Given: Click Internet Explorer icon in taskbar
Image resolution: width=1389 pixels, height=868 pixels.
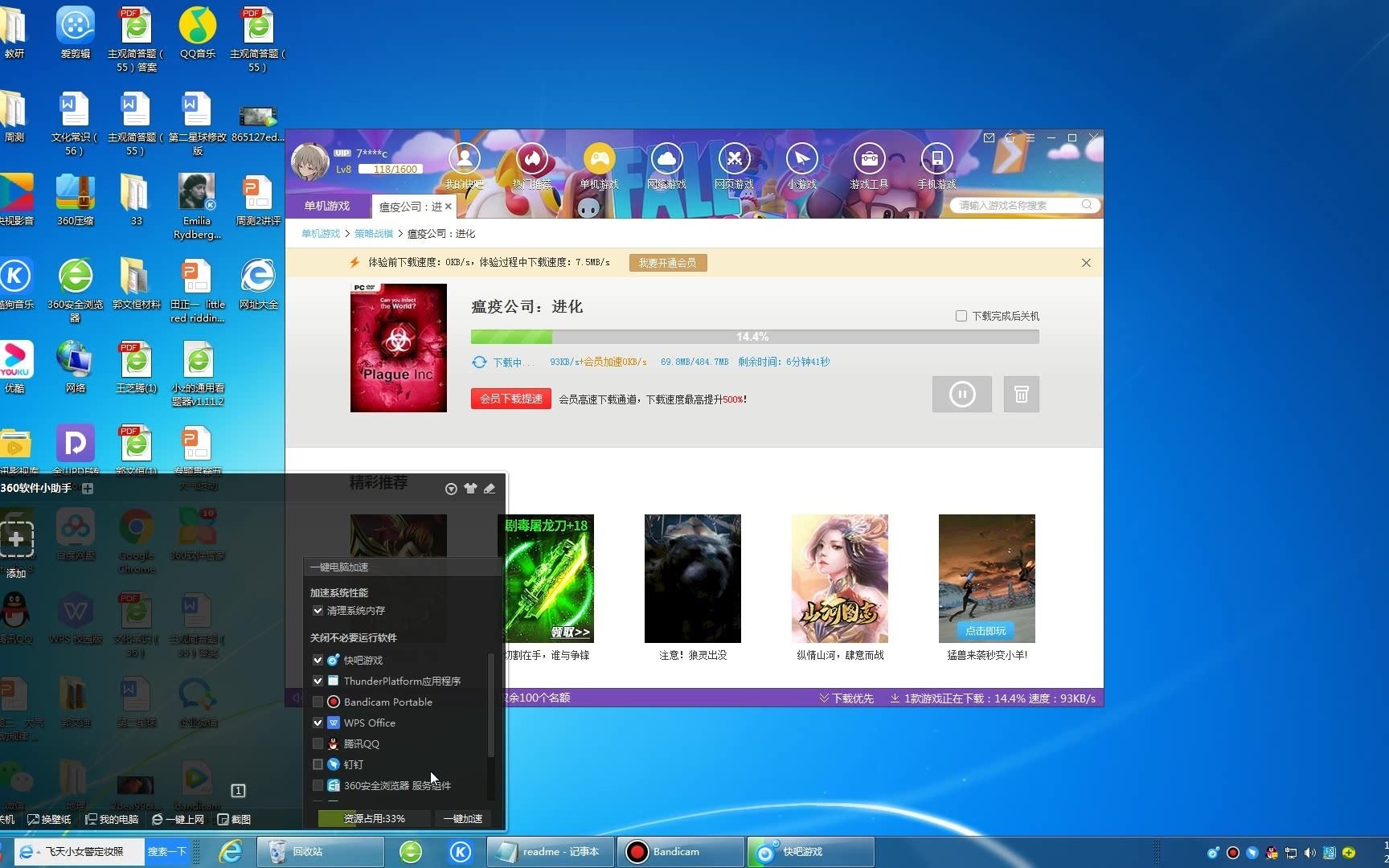Looking at the screenshot, I should (x=231, y=851).
